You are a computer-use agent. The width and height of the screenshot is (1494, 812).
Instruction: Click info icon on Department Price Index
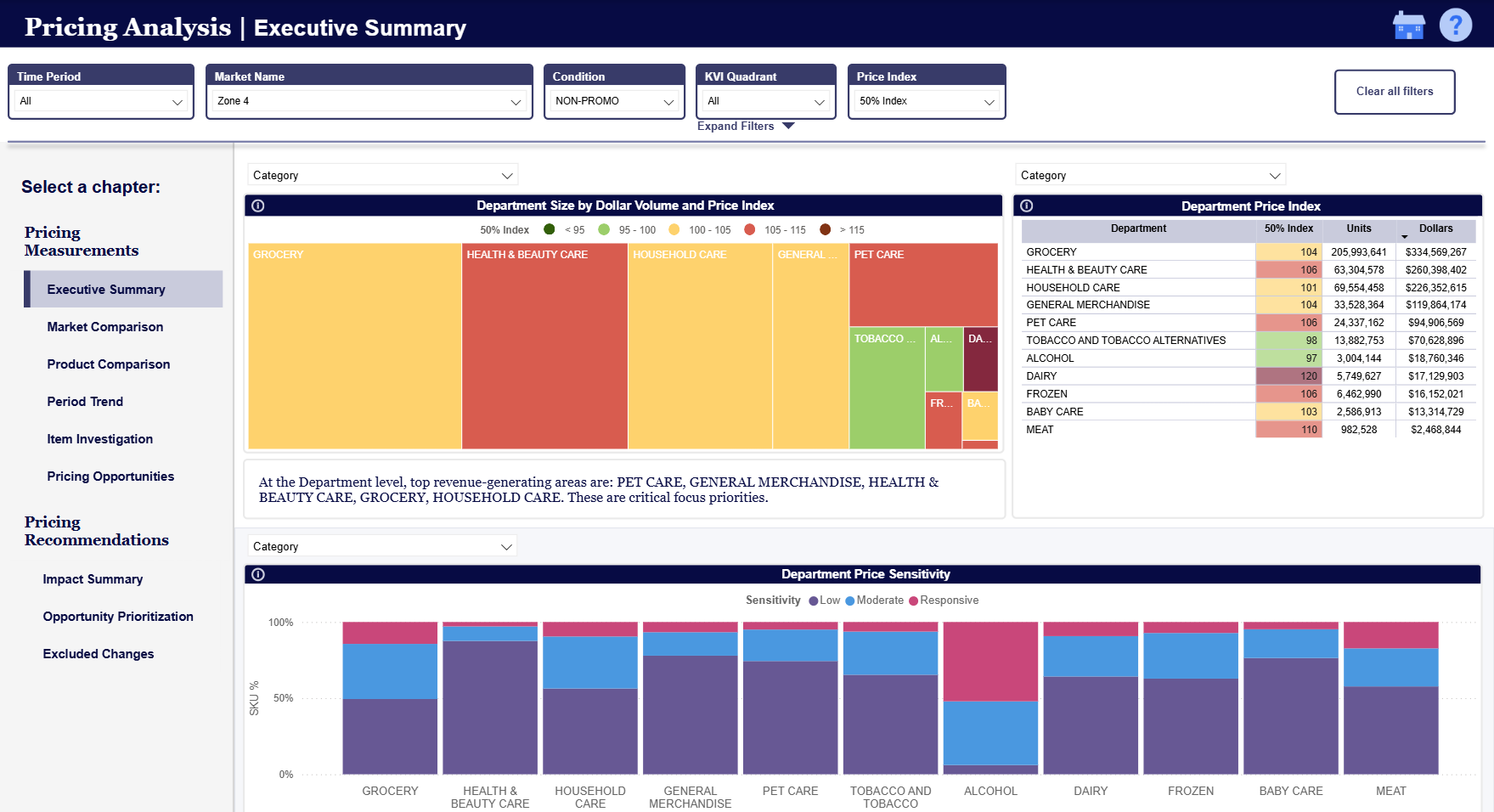coord(1026,206)
